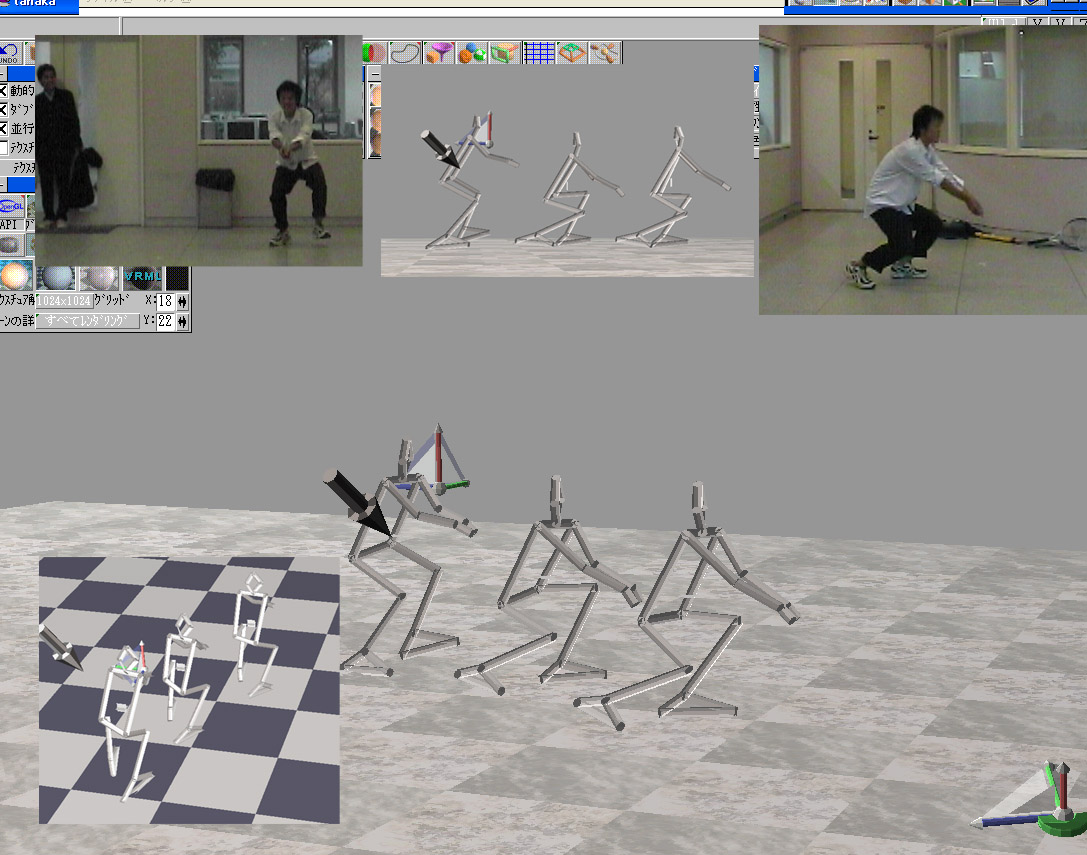Click the black color swatch beside VRML
The height and width of the screenshot is (855, 1087).
click(x=177, y=278)
